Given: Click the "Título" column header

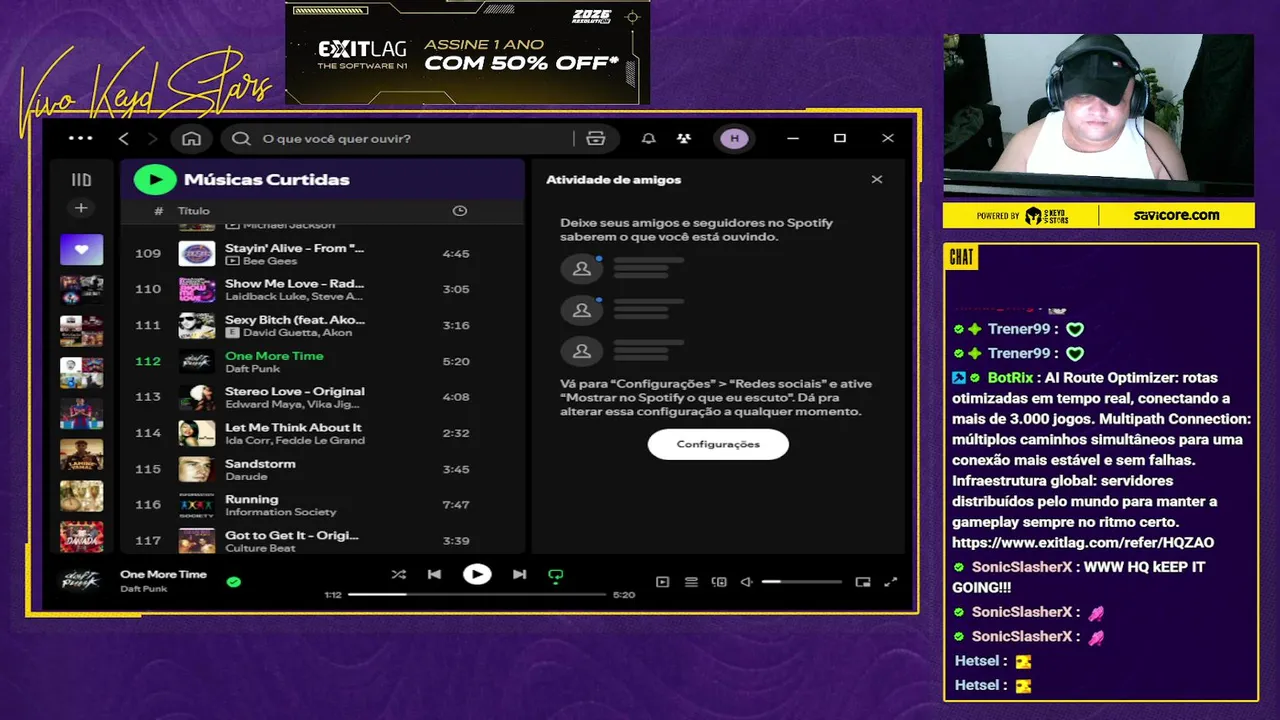Looking at the screenshot, I should coord(194,211).
